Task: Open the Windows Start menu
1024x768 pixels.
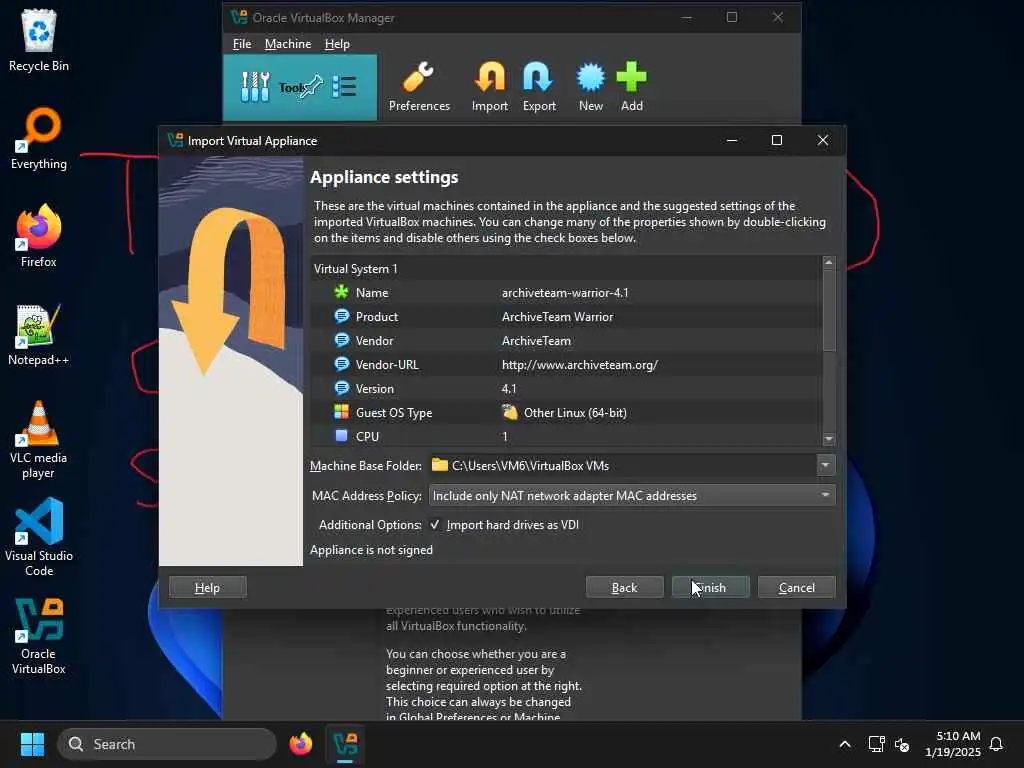Action: coord(32,744)
